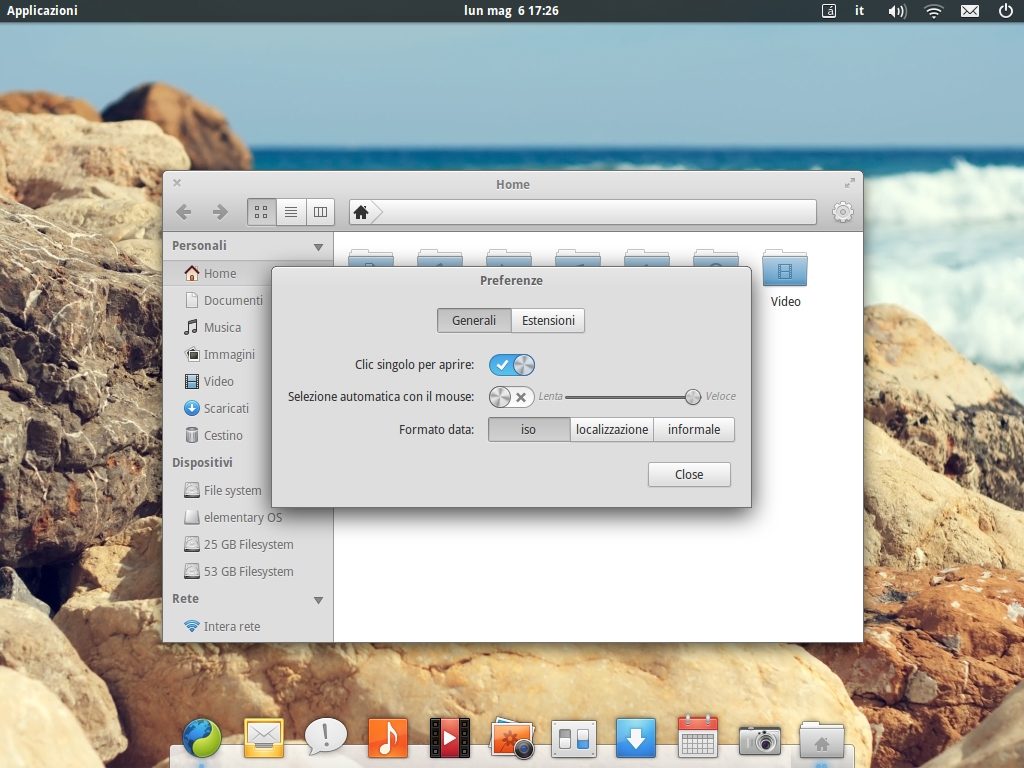Launch the web browser from dock
This screenshot has height=768, width=1024.
(202, 739)
